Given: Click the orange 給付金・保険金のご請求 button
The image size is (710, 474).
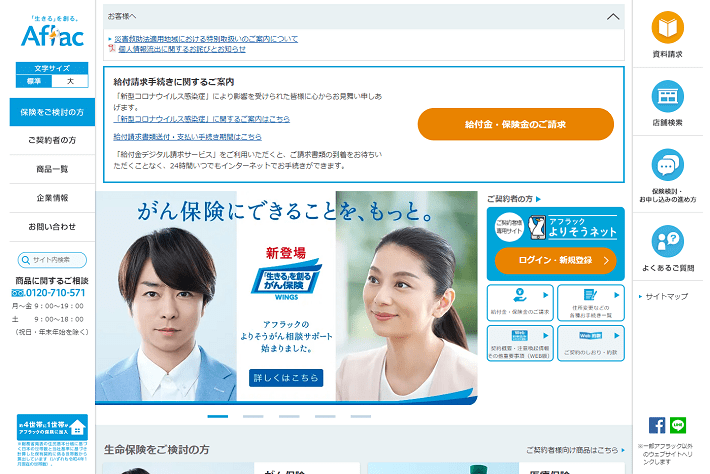Looking at the screenshot, I should click(x=516, y=124).
